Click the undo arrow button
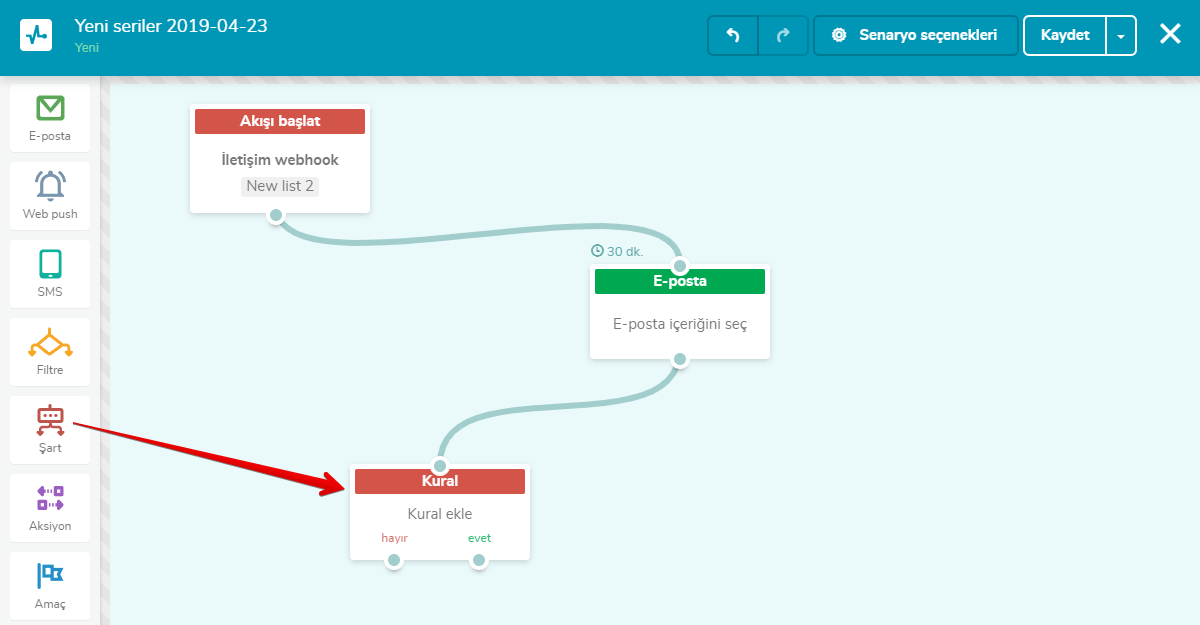The width and height of the screenshot is (1200, 625). coord(732,35)
